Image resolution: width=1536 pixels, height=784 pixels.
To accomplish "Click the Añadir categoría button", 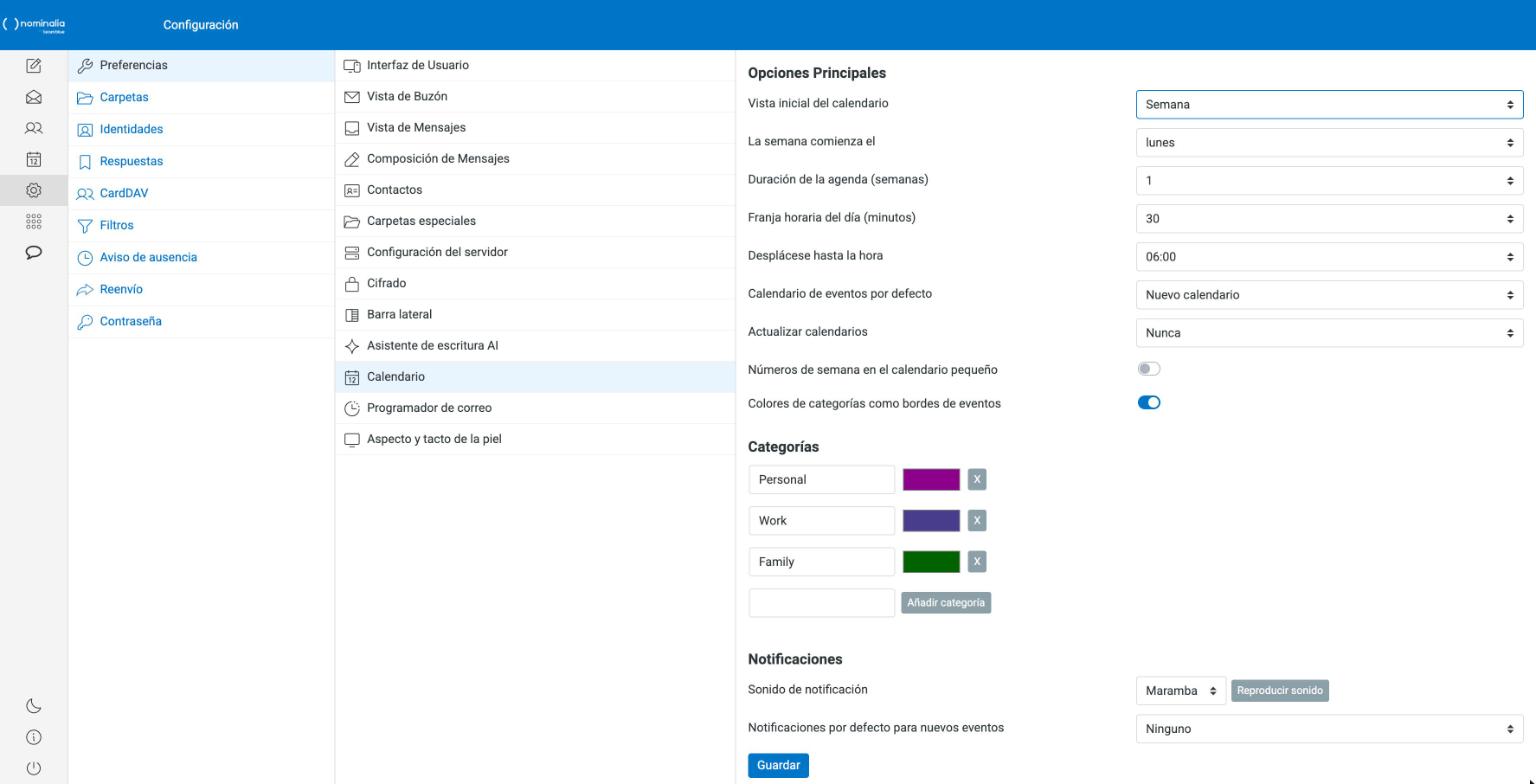I will pos(946,602).
